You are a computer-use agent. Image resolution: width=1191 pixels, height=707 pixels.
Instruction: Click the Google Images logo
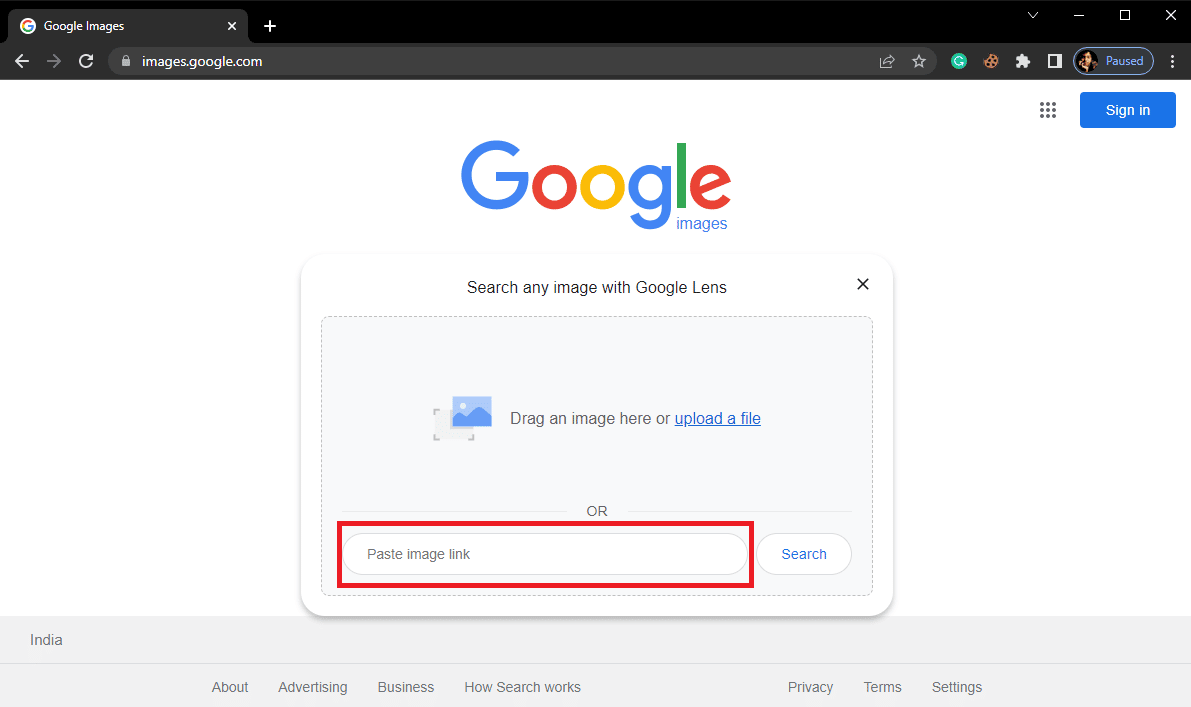pyautogui.click(x=596, y=185)
